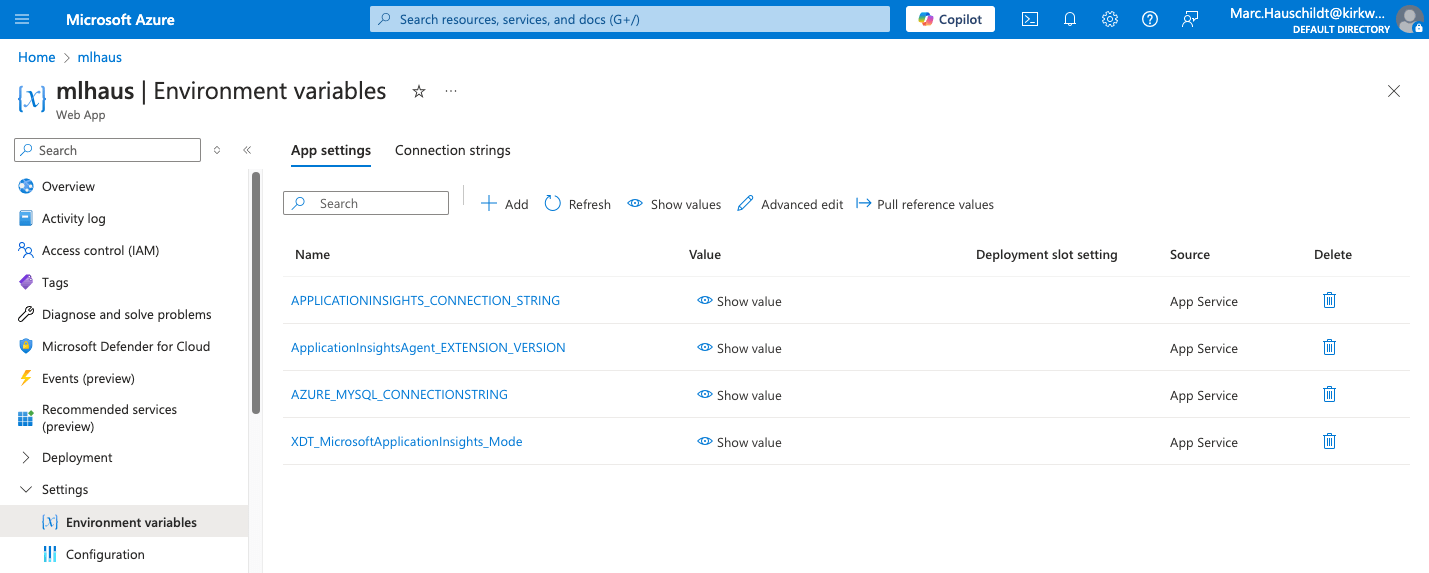Open Advanced edit
This screenshot has width=1429, height=573.
point(790,204)
